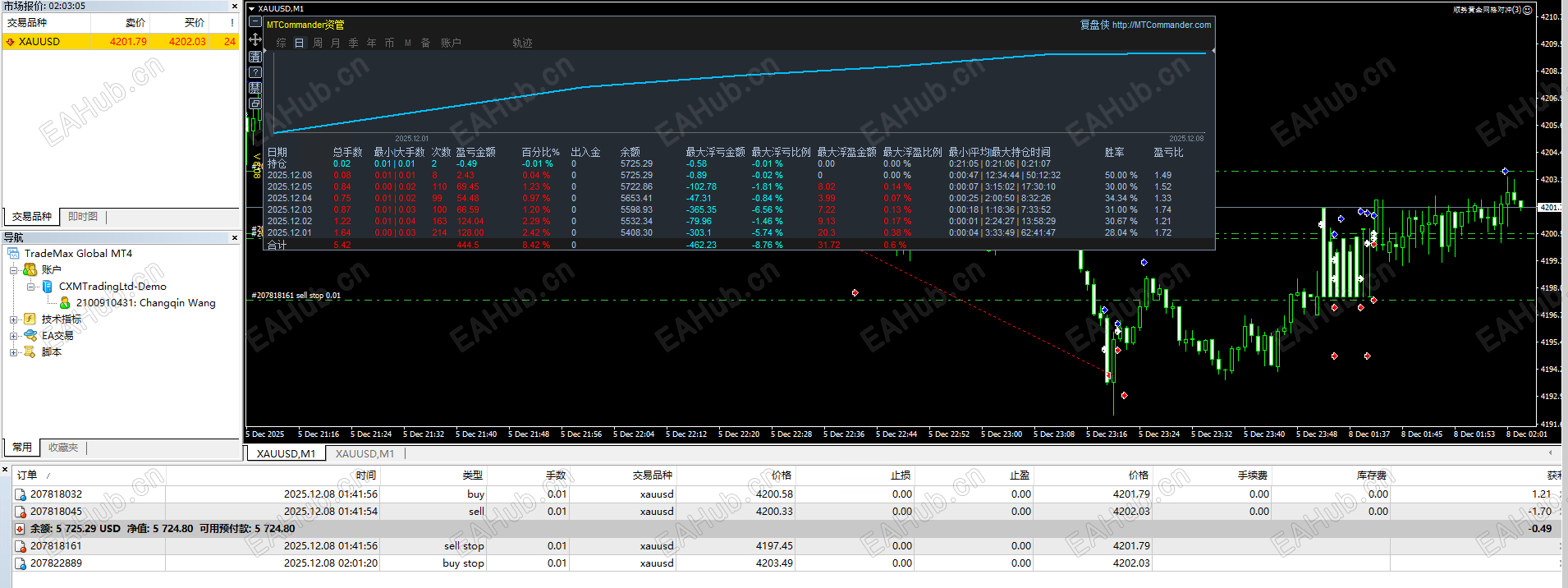
Task: Select the 备 tab in MTCommander
Action: coord(426,43)
